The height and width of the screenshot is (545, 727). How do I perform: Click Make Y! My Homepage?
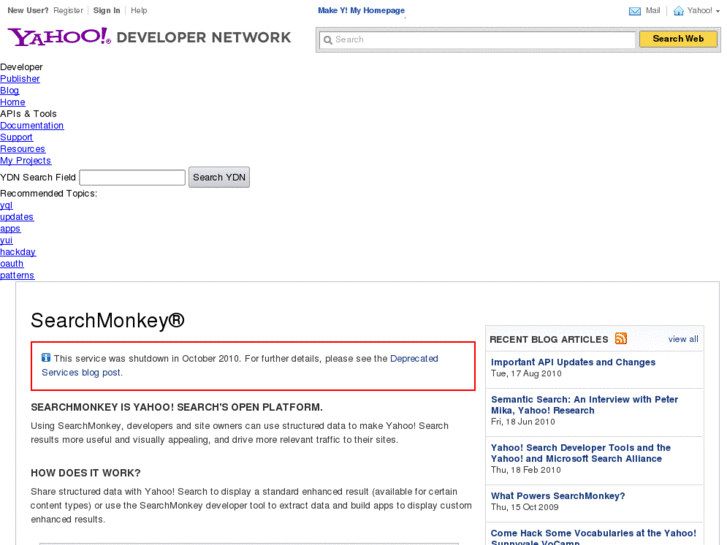pyautogui.click(x=361, y=10)
